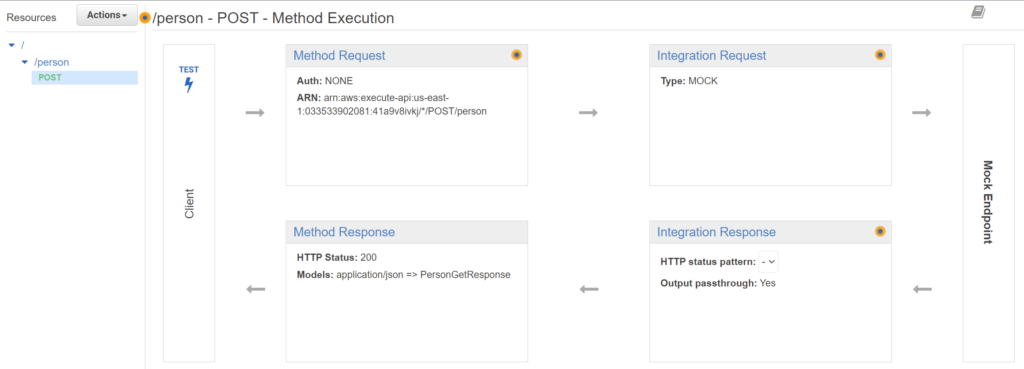Viewport: 1024px width, 369px height.
Task: Click the arrow from Client to Method Request
Action: click(255, 113)
